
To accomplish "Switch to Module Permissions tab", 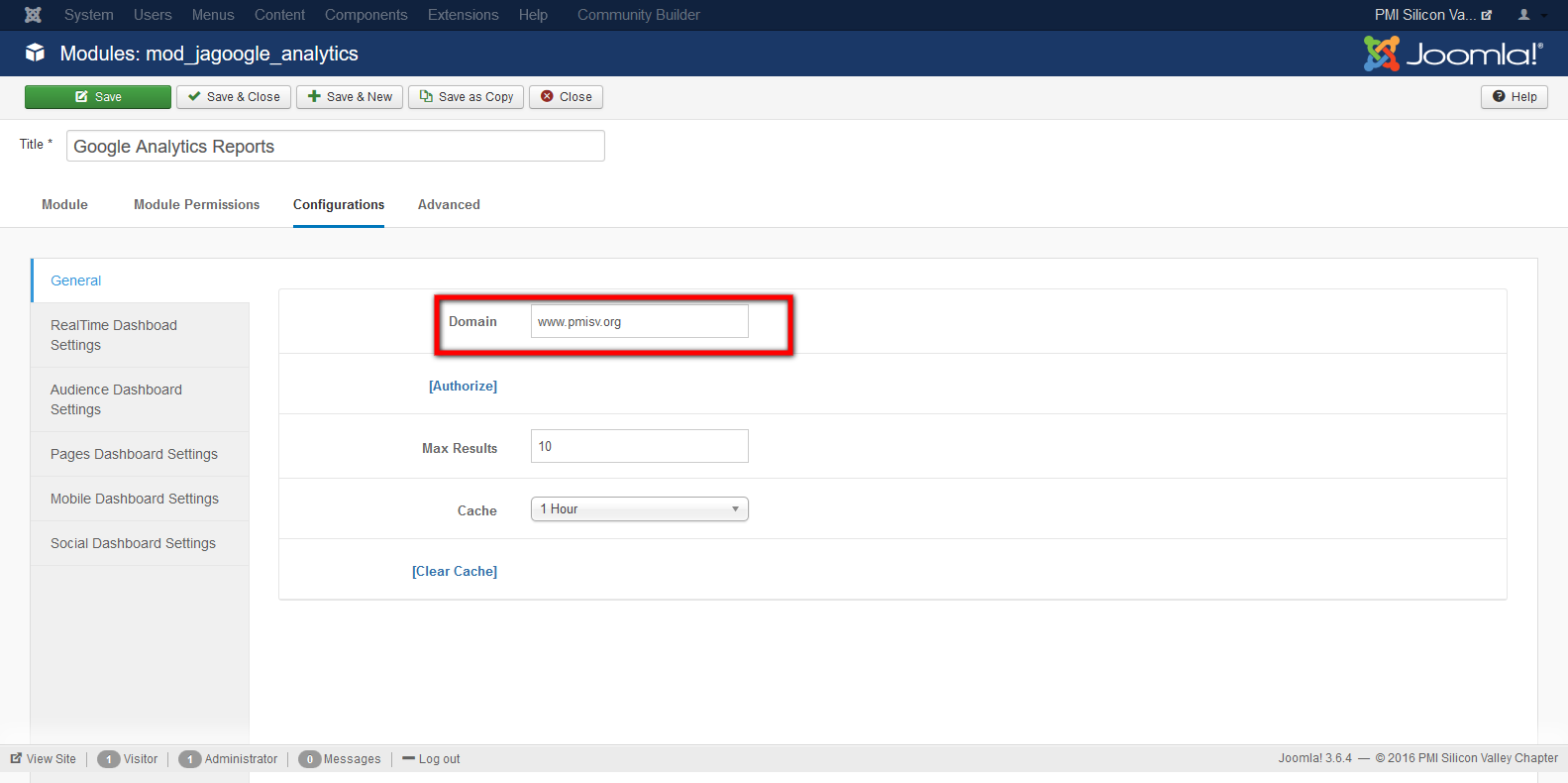I will tap(196, 205).
